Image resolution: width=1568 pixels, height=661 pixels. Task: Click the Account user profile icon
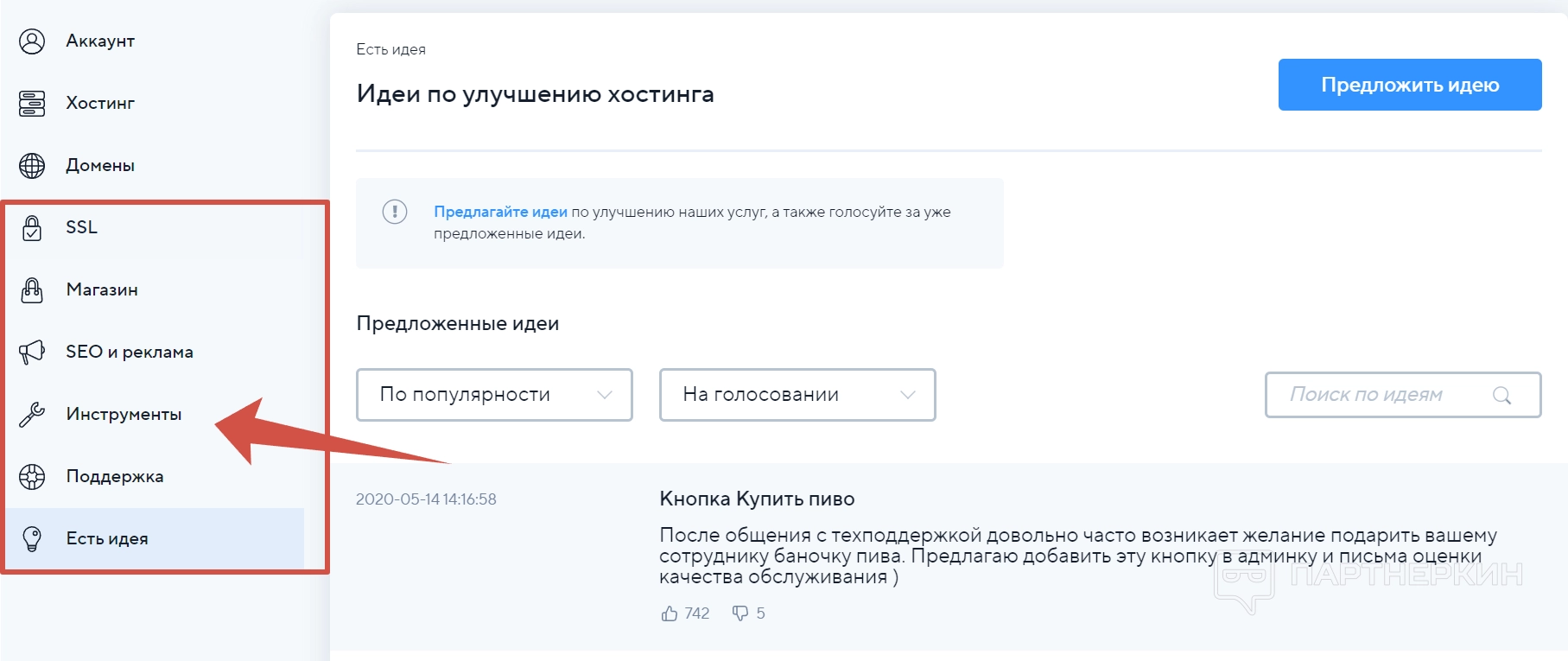(32, 41)
